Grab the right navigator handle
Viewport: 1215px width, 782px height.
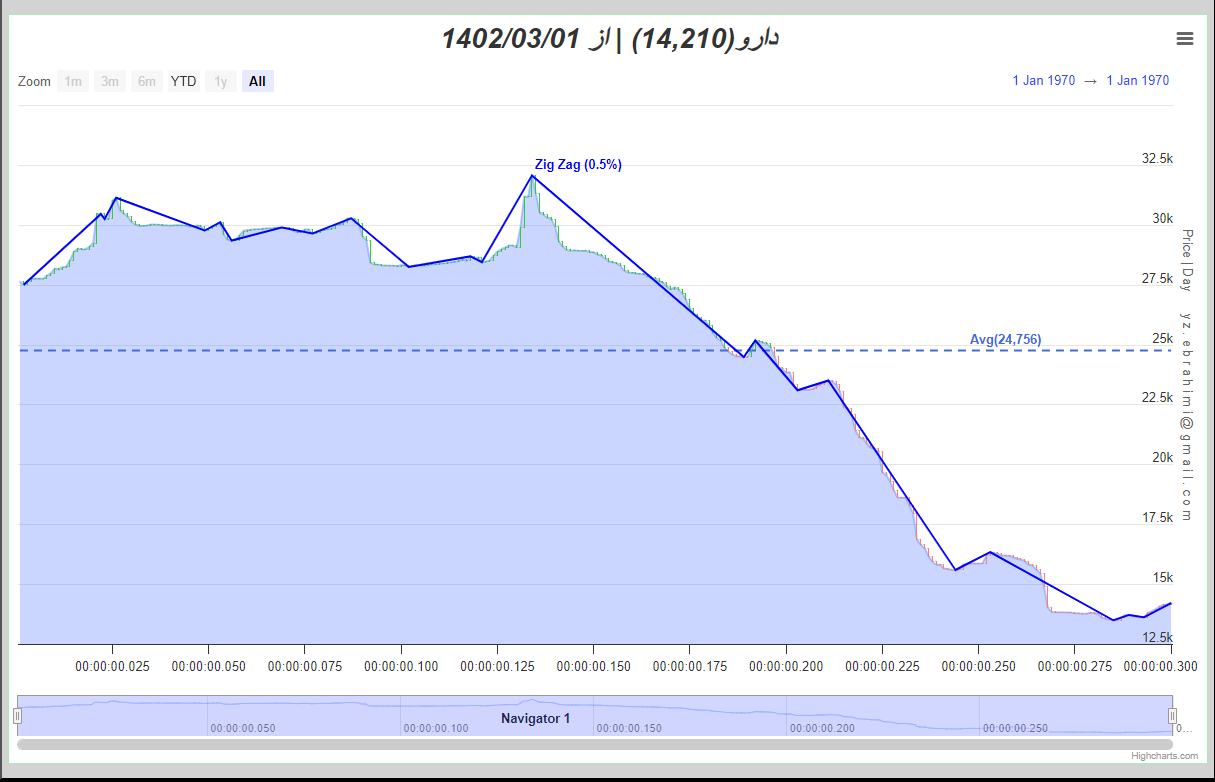coord(1173,715)
